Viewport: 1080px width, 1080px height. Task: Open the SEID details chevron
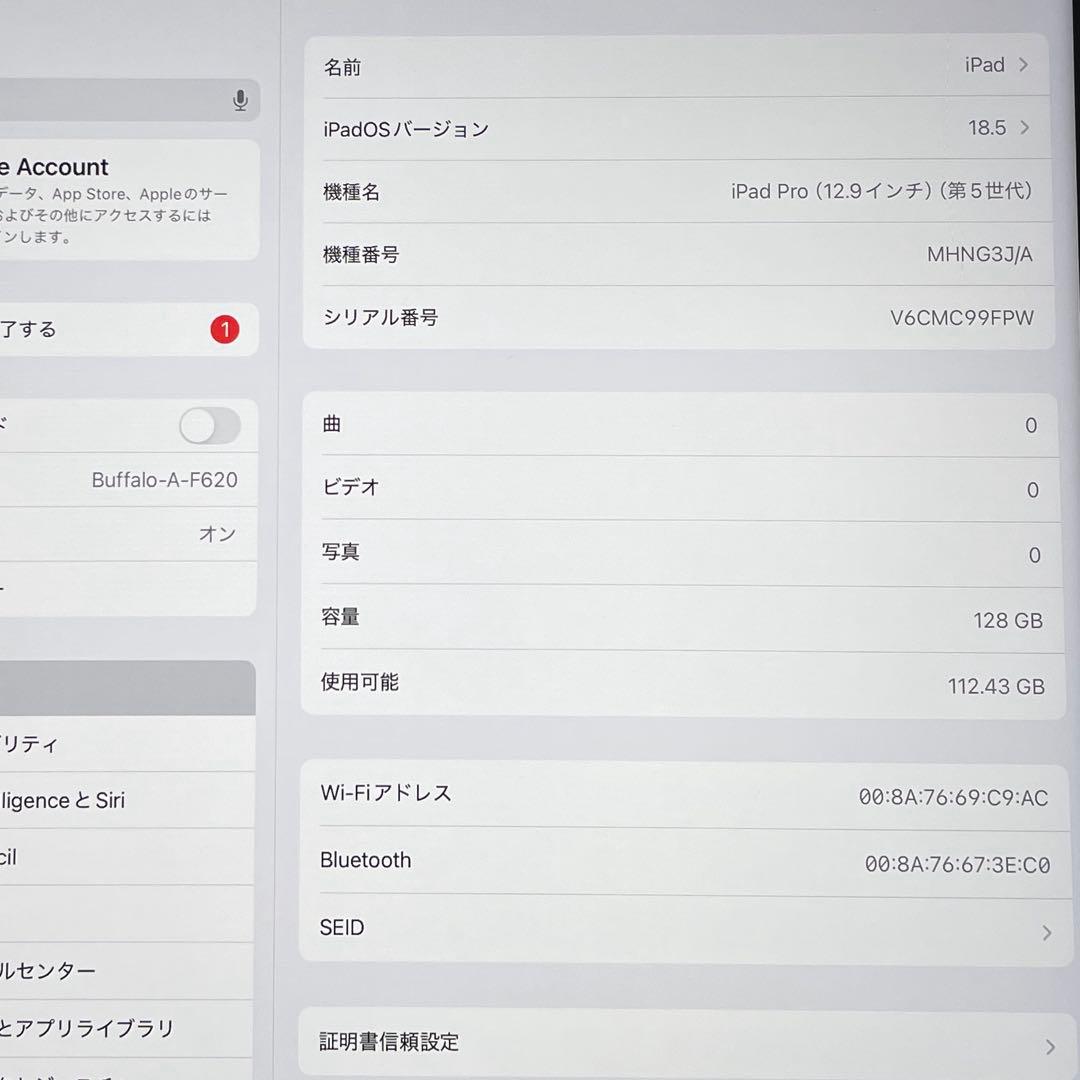click(x=680, y=928)
